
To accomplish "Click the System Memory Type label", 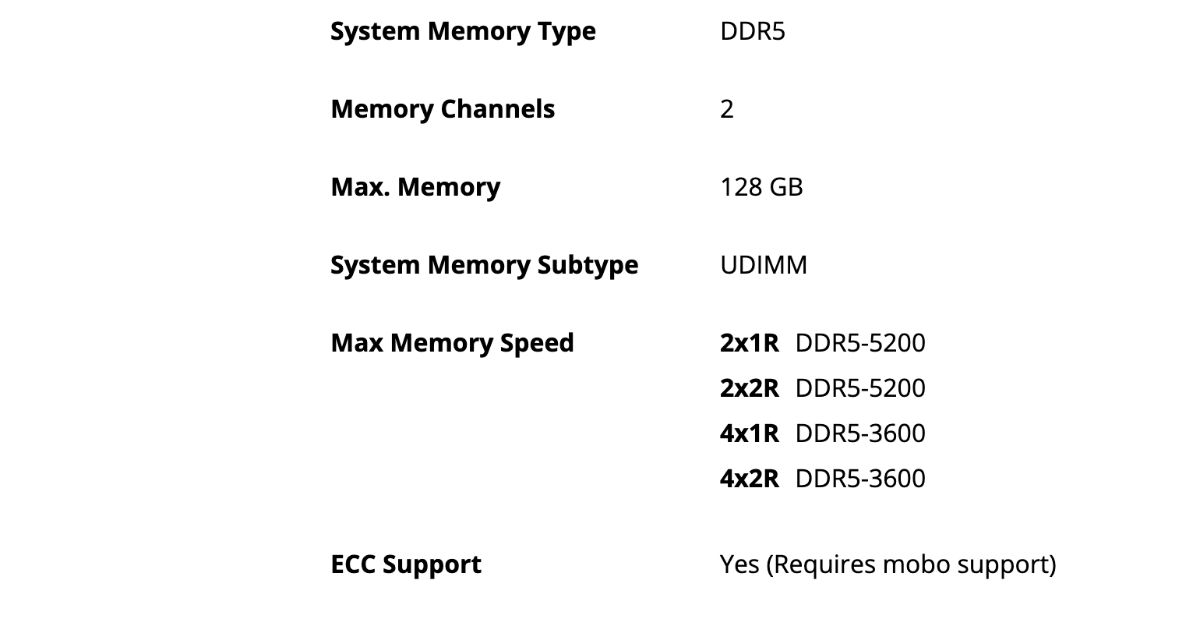I will tap(463, 31).
